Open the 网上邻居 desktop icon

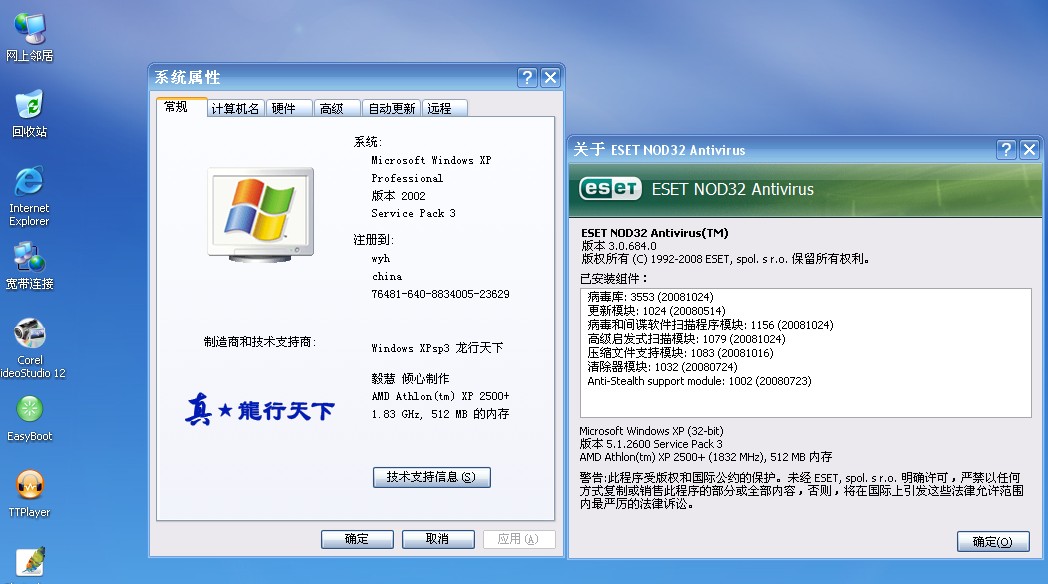[x=29, y=37]
